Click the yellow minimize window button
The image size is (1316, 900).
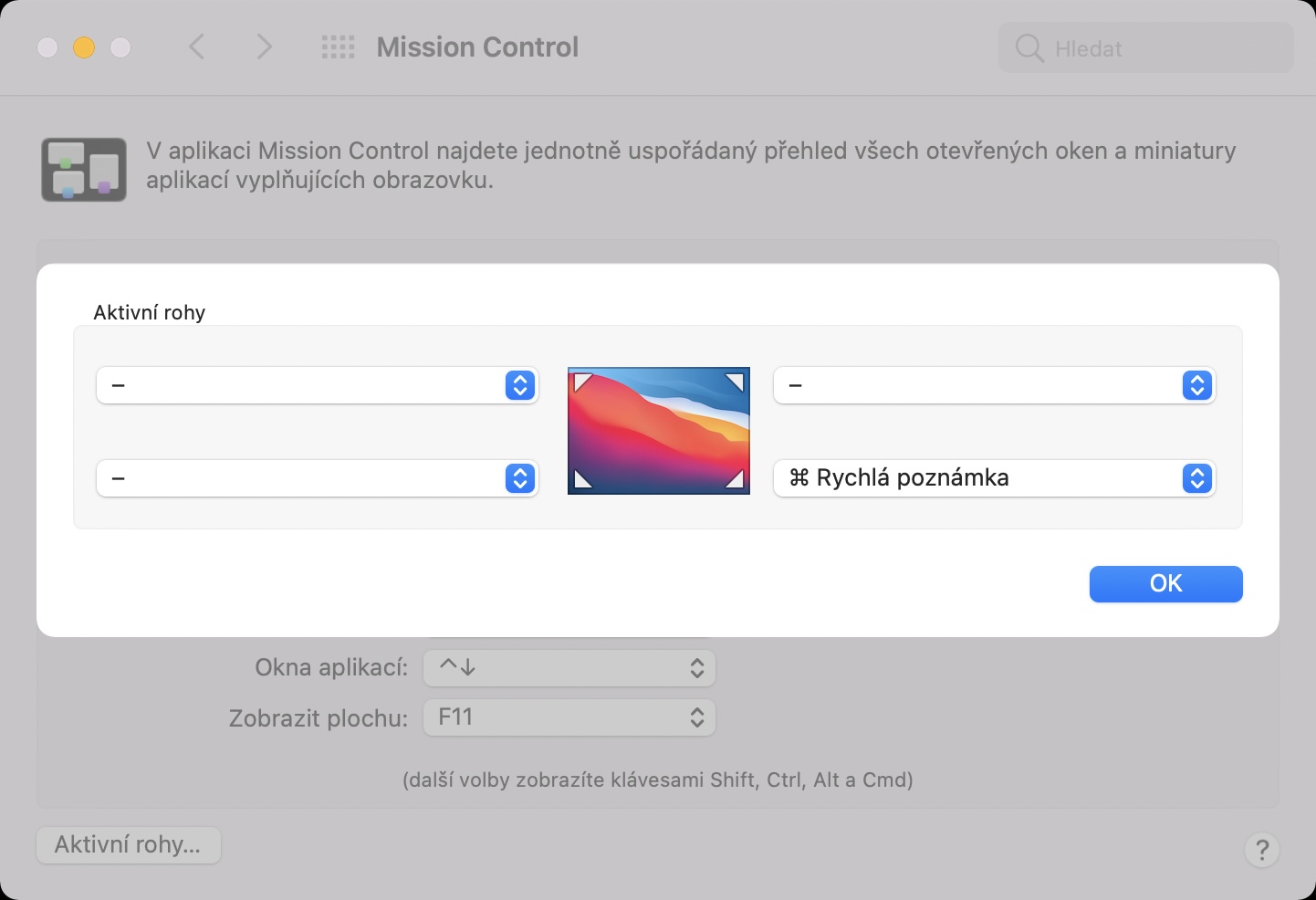84,47
